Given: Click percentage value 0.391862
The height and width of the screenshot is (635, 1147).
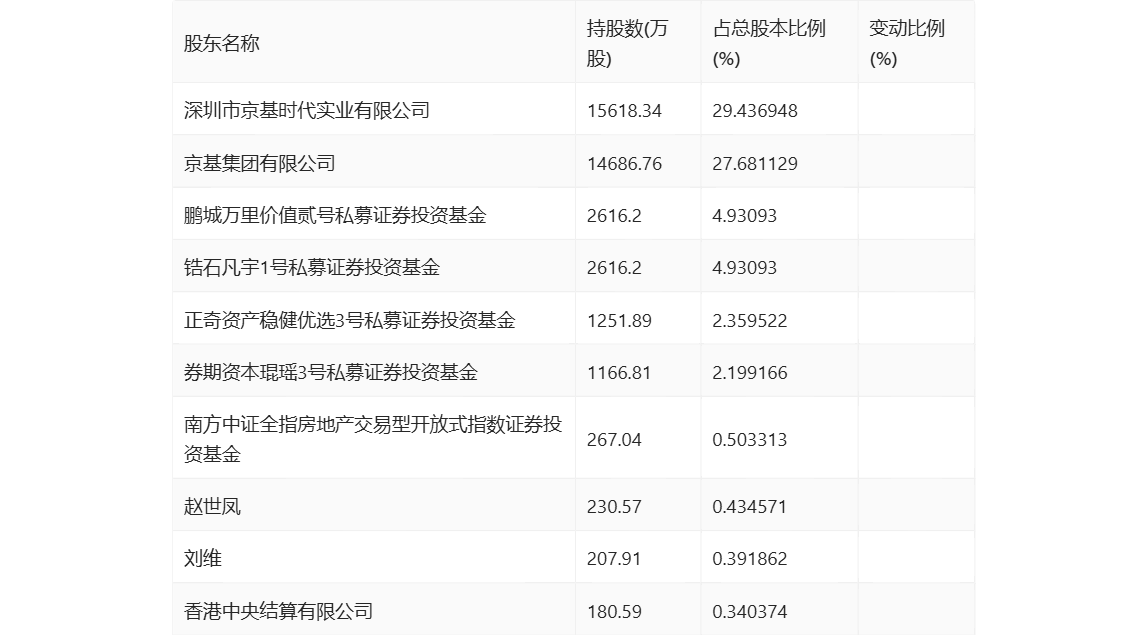Looking at the screenshot, I should coord(750,558).
